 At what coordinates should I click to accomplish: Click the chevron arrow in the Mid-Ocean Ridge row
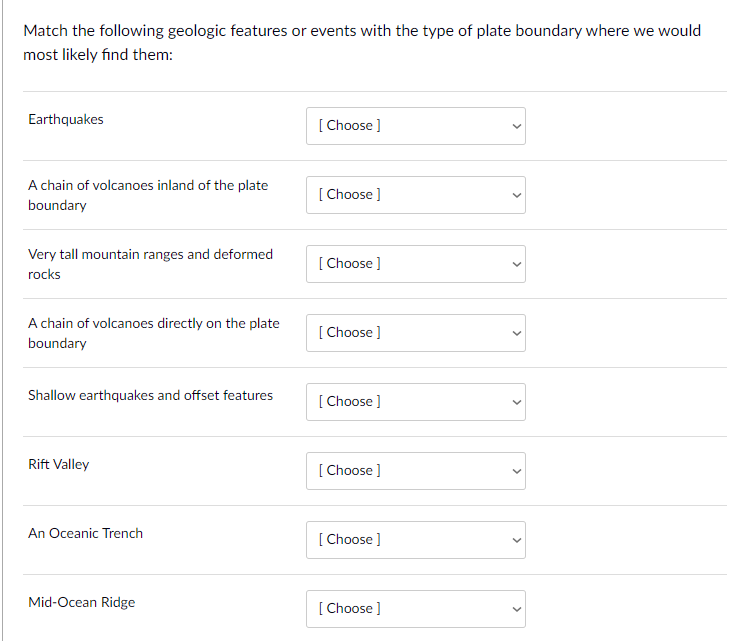(x=516, y=609)
